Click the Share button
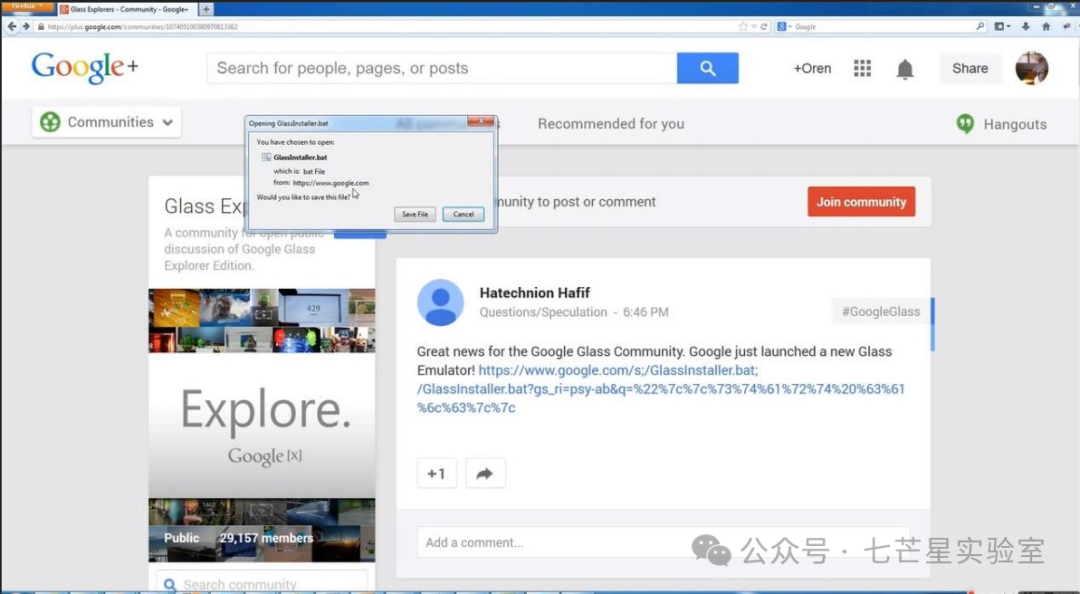Viewport: 1080px width, 594px height. click(970, 68)
